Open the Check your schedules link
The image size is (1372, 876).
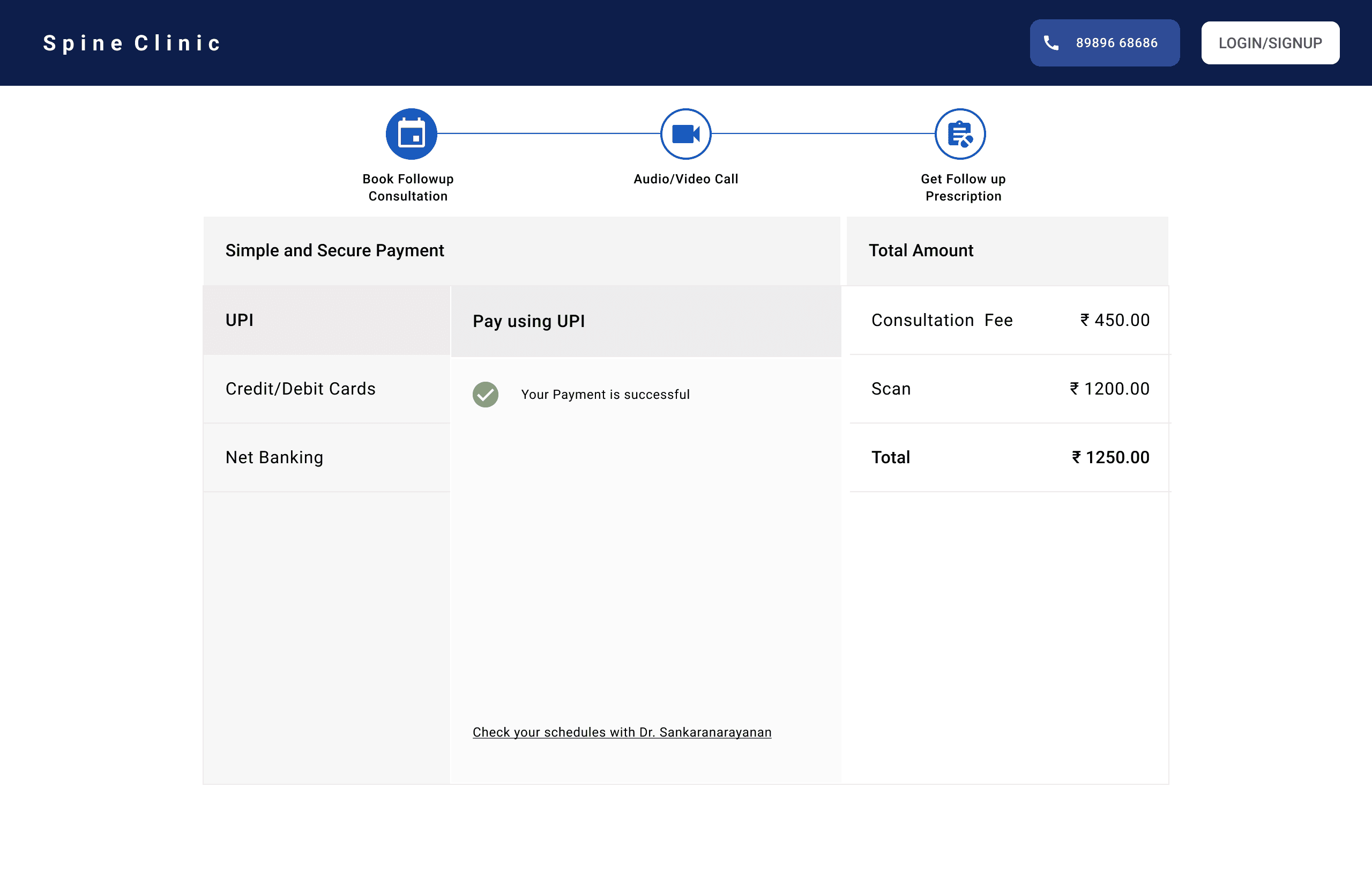tap(622, 732)
